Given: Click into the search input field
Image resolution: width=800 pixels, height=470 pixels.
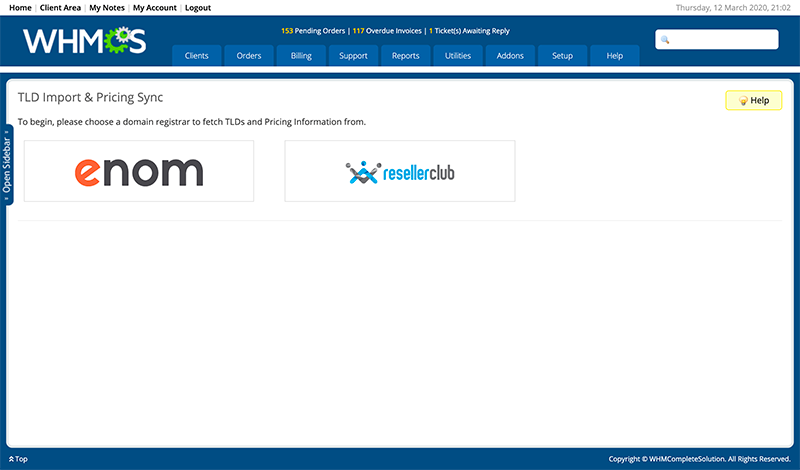Looking at the screenshot, I should pyautogui.click(x=717, y=39).
